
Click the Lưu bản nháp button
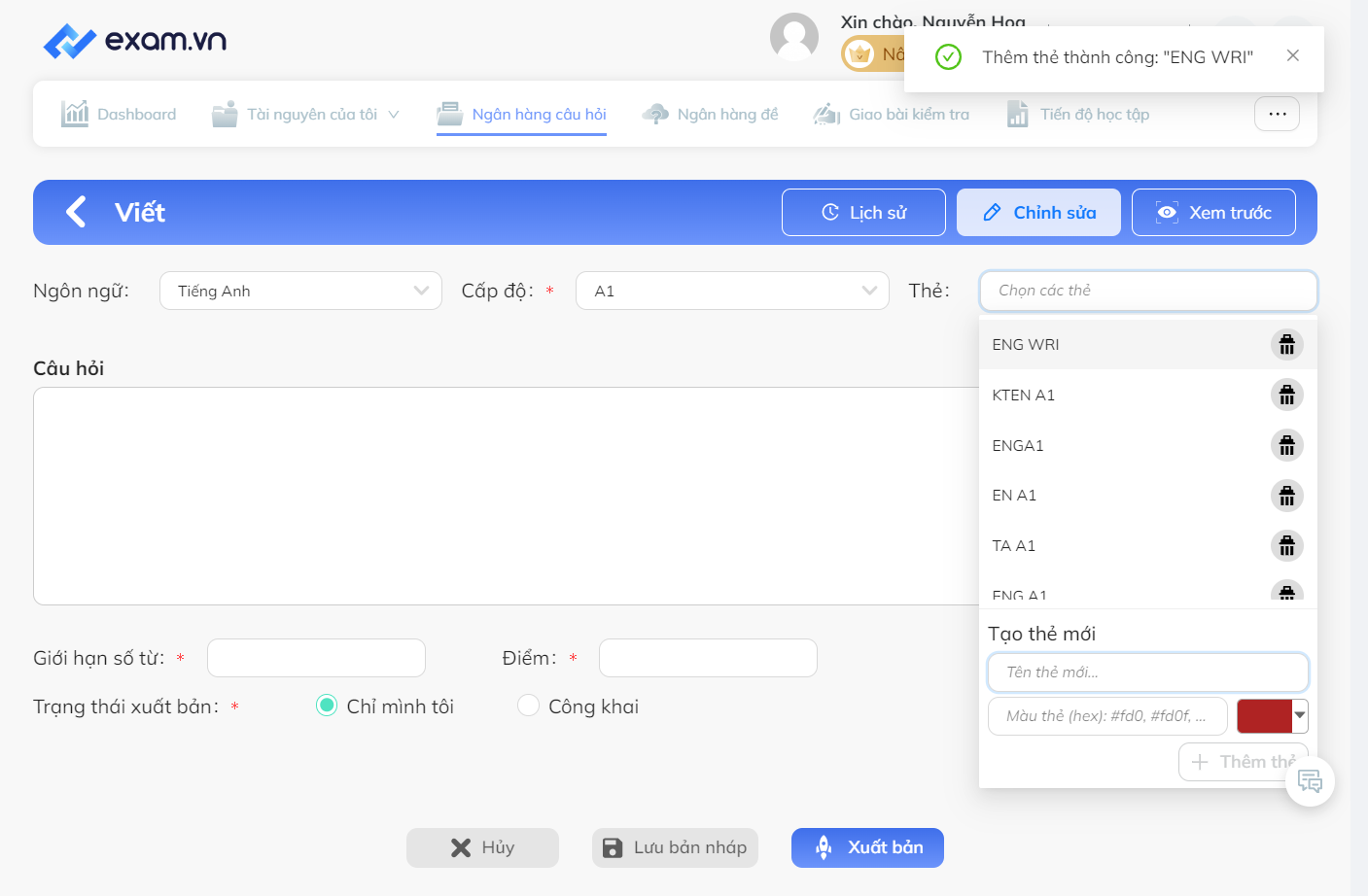[x=675, y=847]
